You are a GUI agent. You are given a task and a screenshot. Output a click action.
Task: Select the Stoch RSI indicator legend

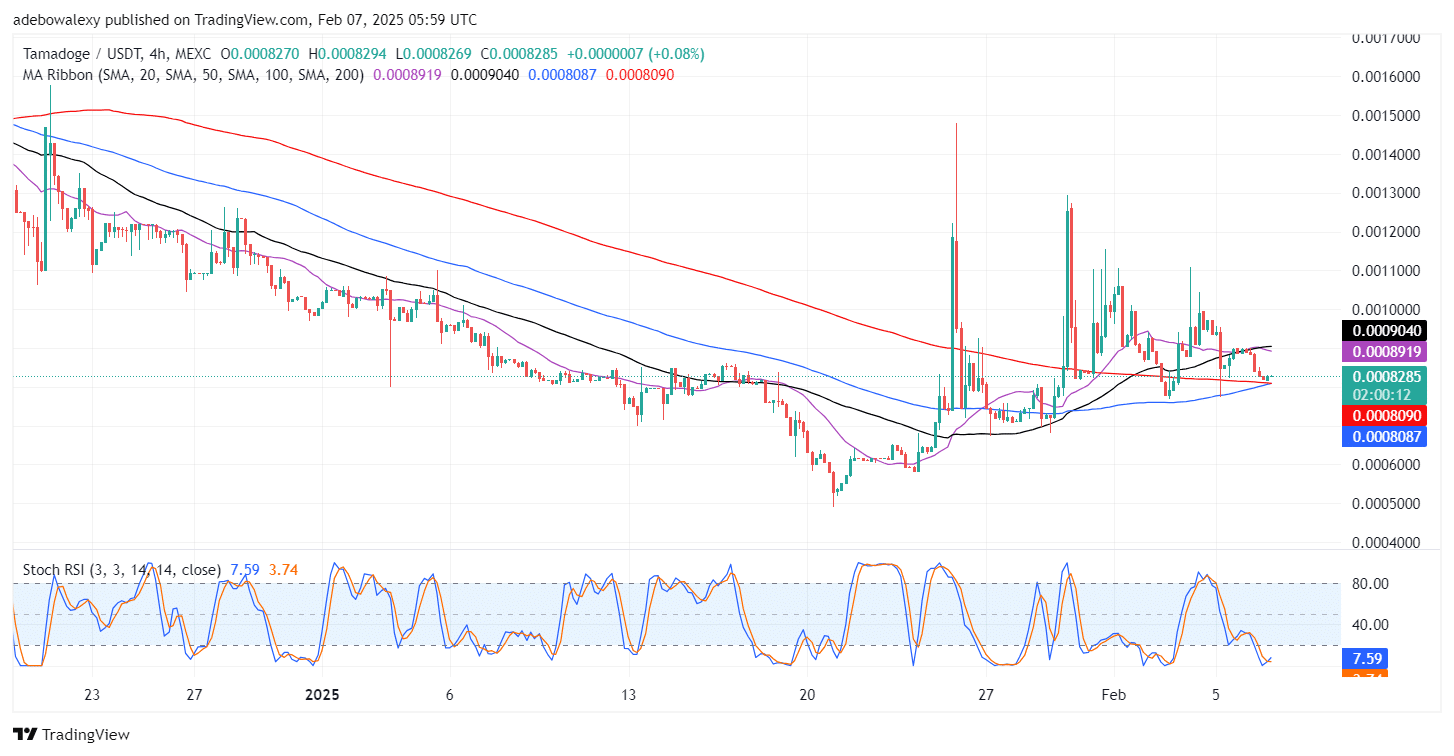tap(122, 570)
